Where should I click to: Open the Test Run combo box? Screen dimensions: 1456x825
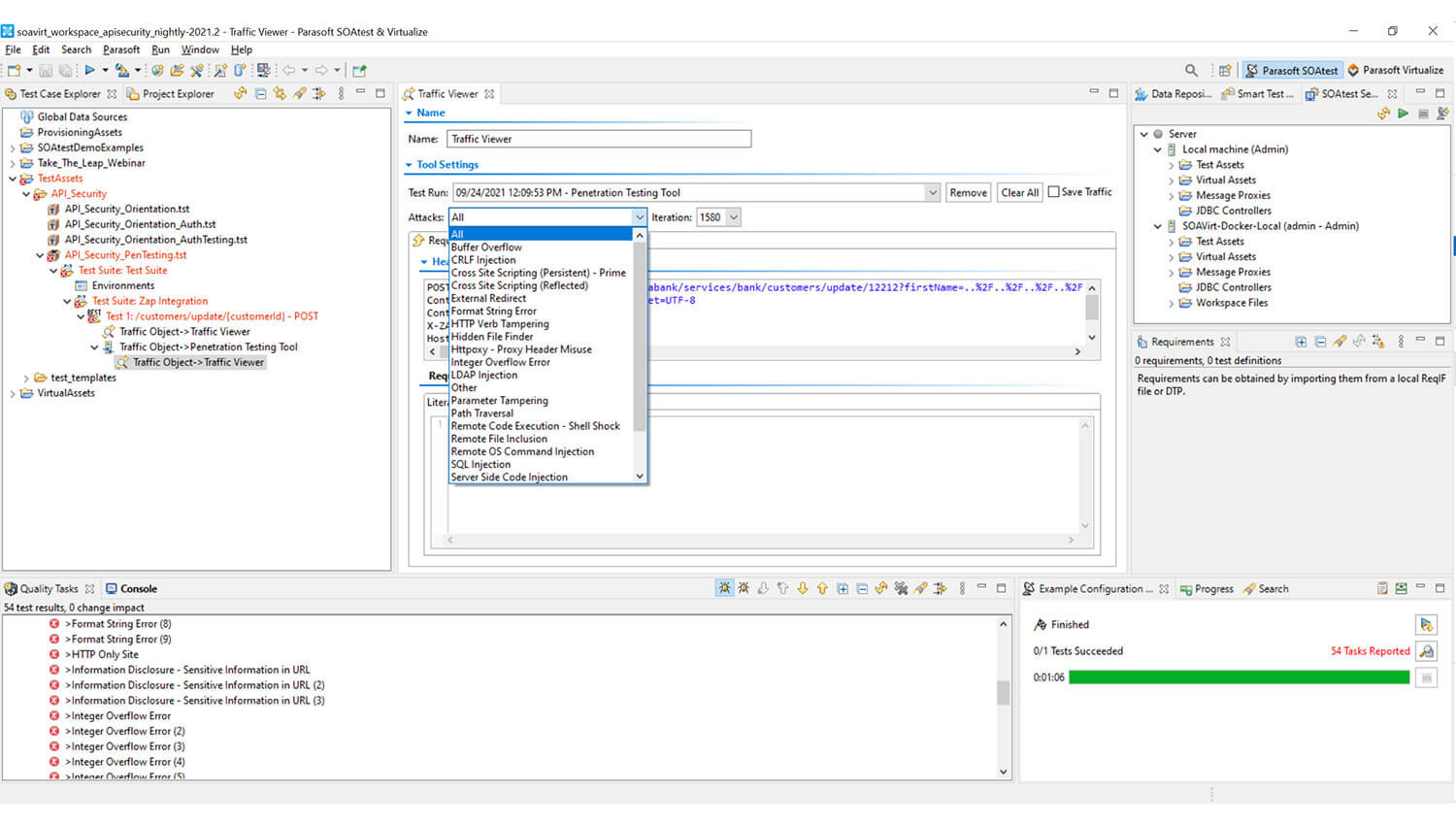pos(932,192)
